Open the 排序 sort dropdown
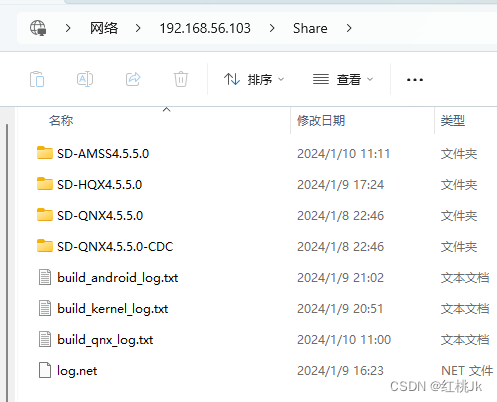Viewport: 497px width, 402px height. [254, 79]
